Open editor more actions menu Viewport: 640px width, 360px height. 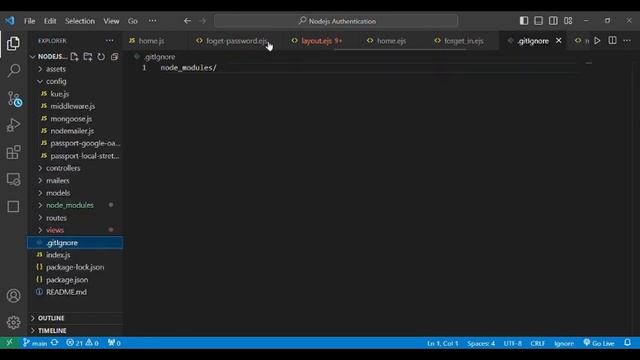click(627, 41)
